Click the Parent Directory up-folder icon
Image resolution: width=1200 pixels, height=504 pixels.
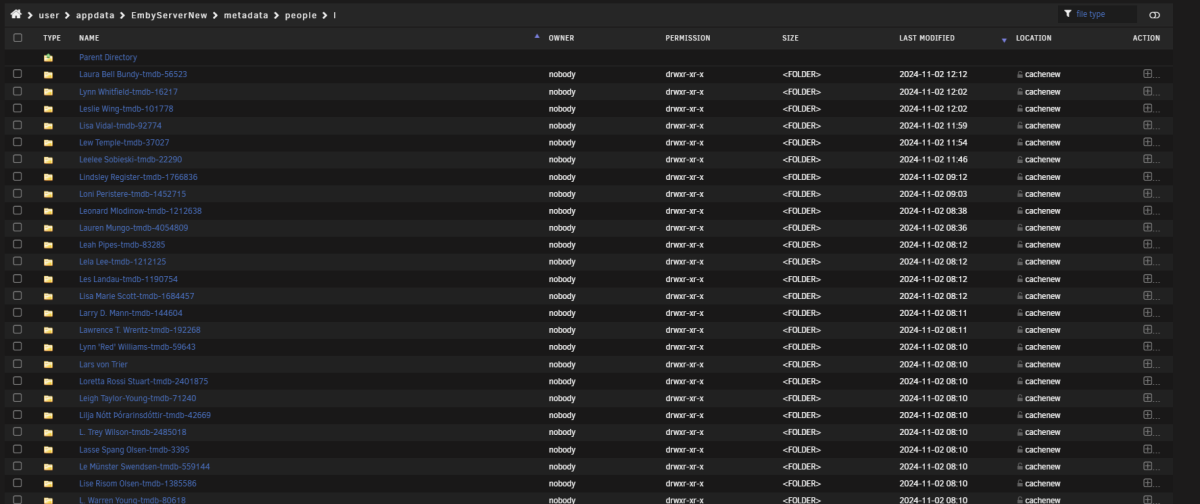(x=48, y=57)
